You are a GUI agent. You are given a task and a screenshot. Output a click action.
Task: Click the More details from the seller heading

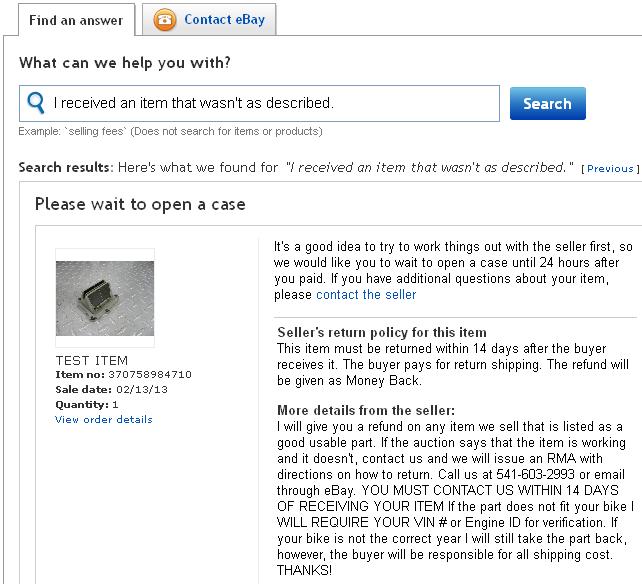(366, 411)
